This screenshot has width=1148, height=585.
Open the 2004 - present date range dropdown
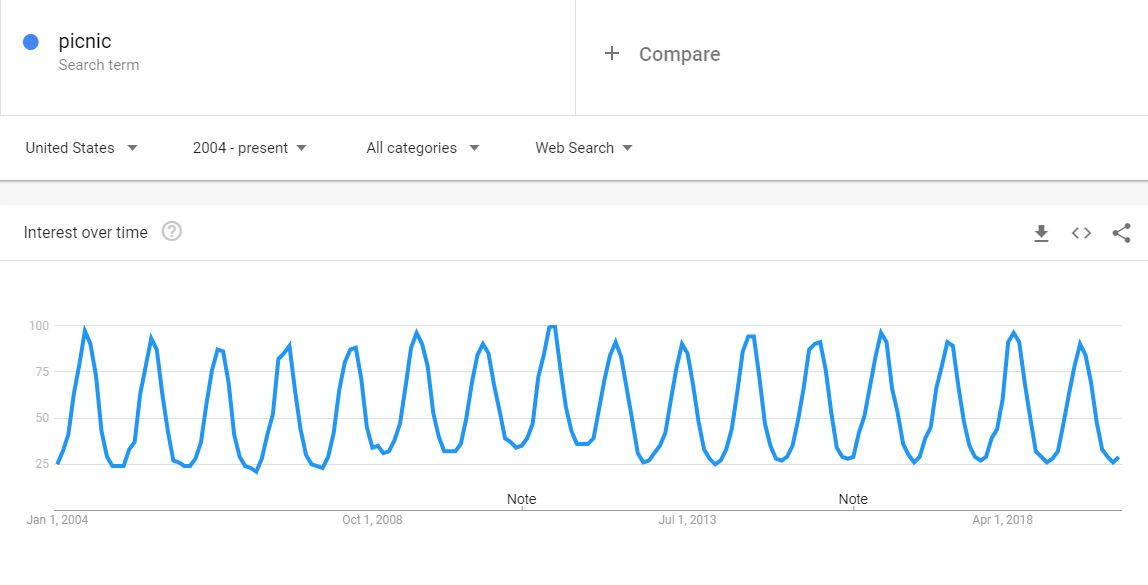point(250,148)
